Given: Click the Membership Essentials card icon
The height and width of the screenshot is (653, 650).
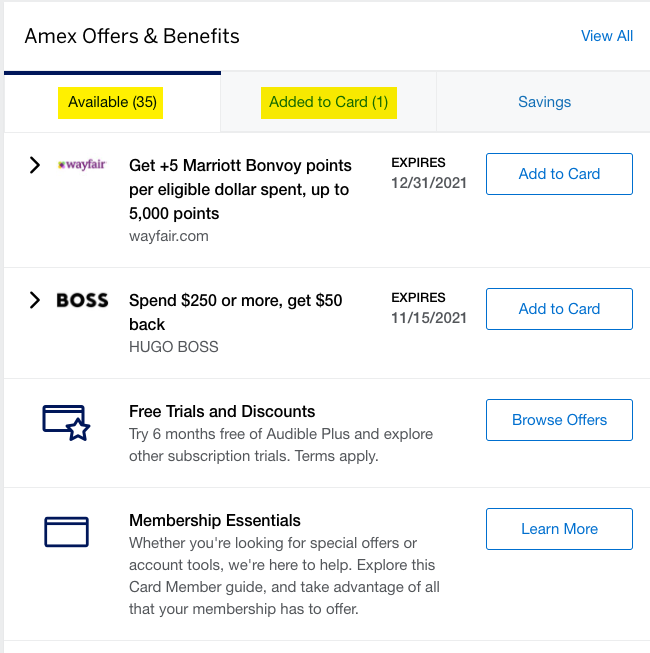Looking at the screenshot, I should (x=67, y=532).
